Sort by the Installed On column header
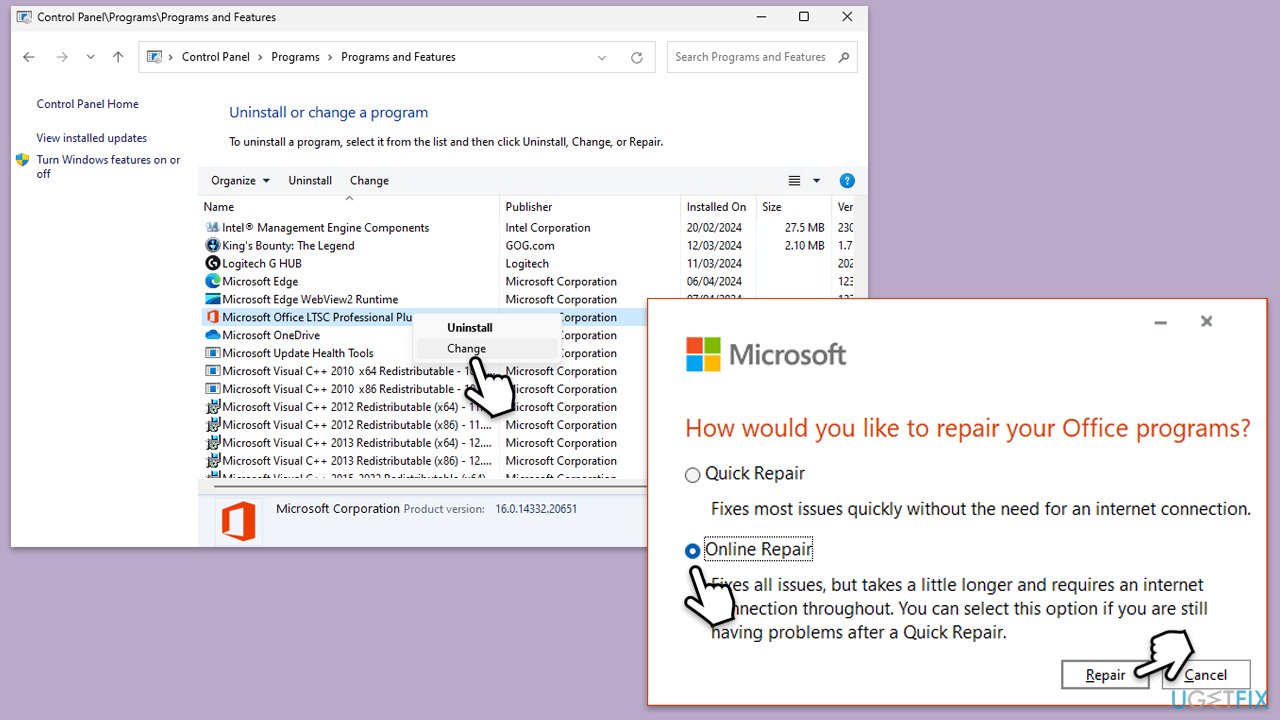Viewport: 1280px width, 720px height. tap(719, 207)
